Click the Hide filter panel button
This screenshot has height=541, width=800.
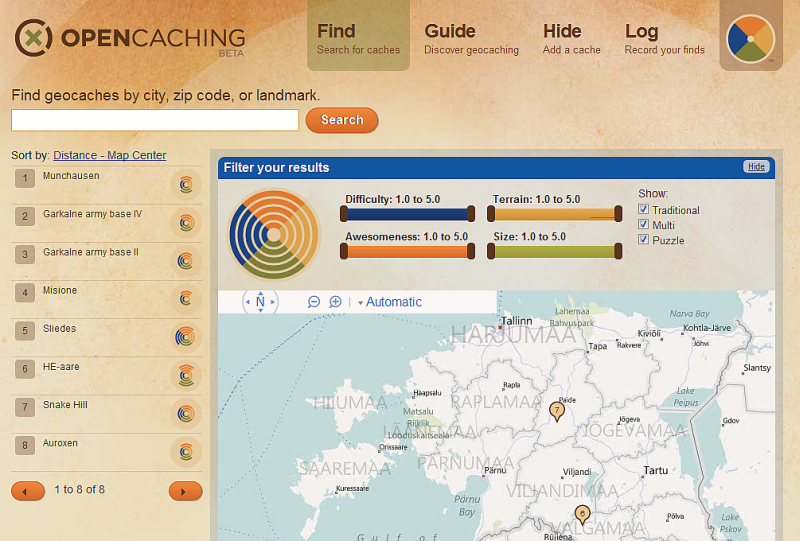pyautogui.click(x=756, y=166)
